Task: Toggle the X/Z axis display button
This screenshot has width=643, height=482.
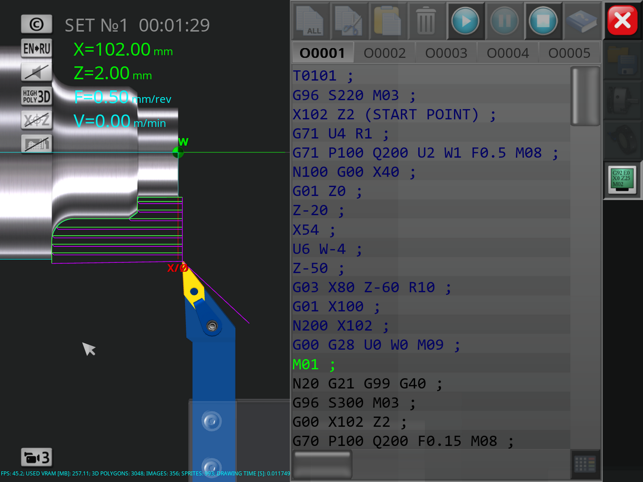Action: point(37,120)
